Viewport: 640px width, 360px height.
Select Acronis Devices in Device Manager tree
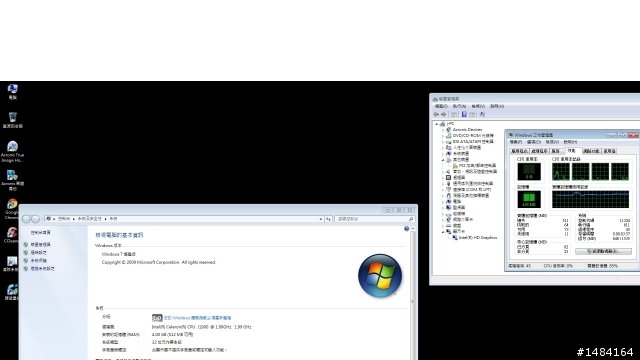(467, 129)
